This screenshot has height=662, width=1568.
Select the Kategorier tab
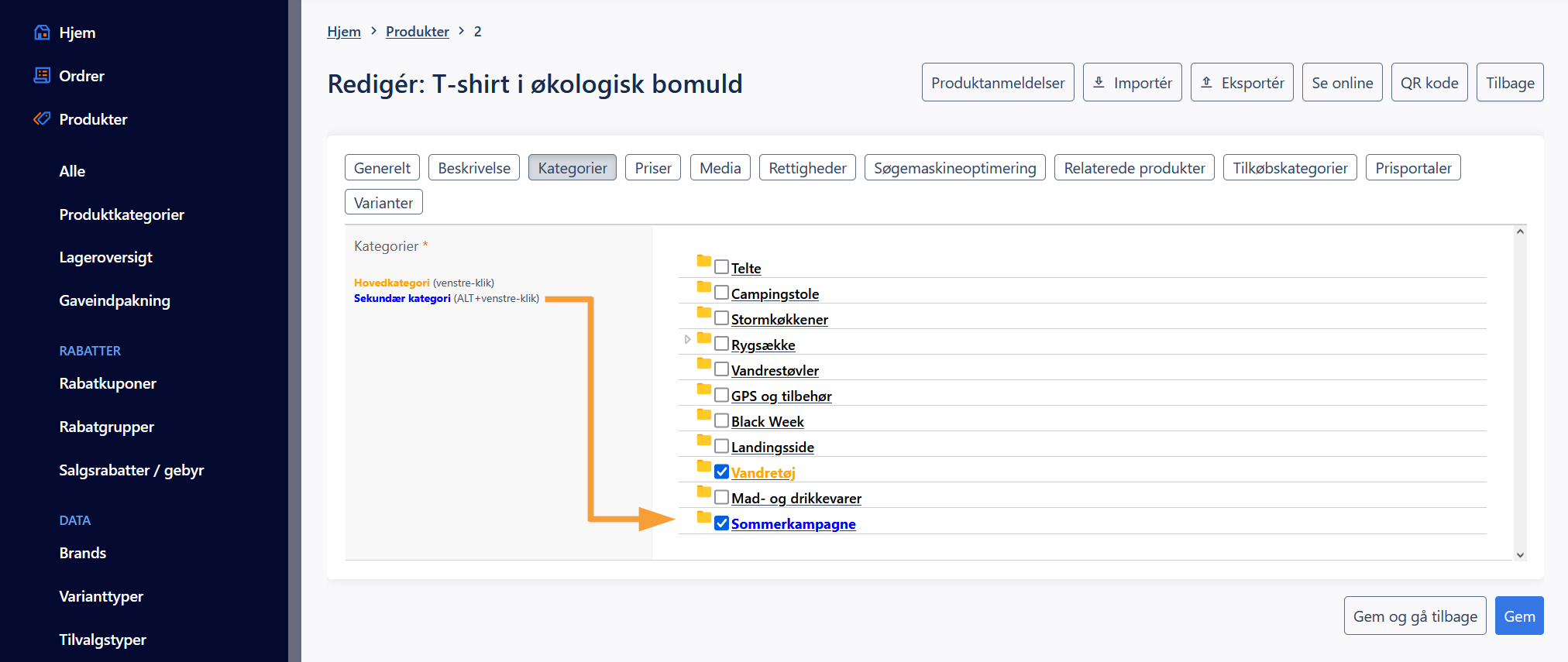pos(573,167)
